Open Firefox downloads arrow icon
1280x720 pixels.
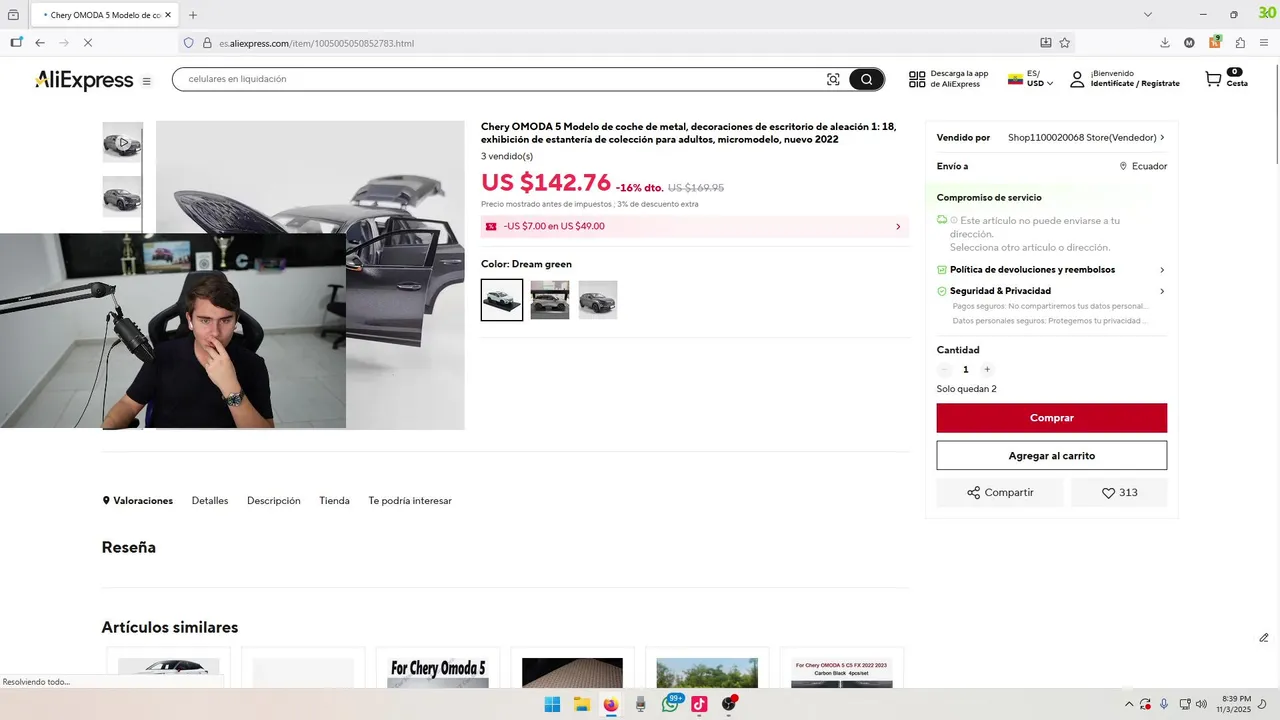(1165, 43)
